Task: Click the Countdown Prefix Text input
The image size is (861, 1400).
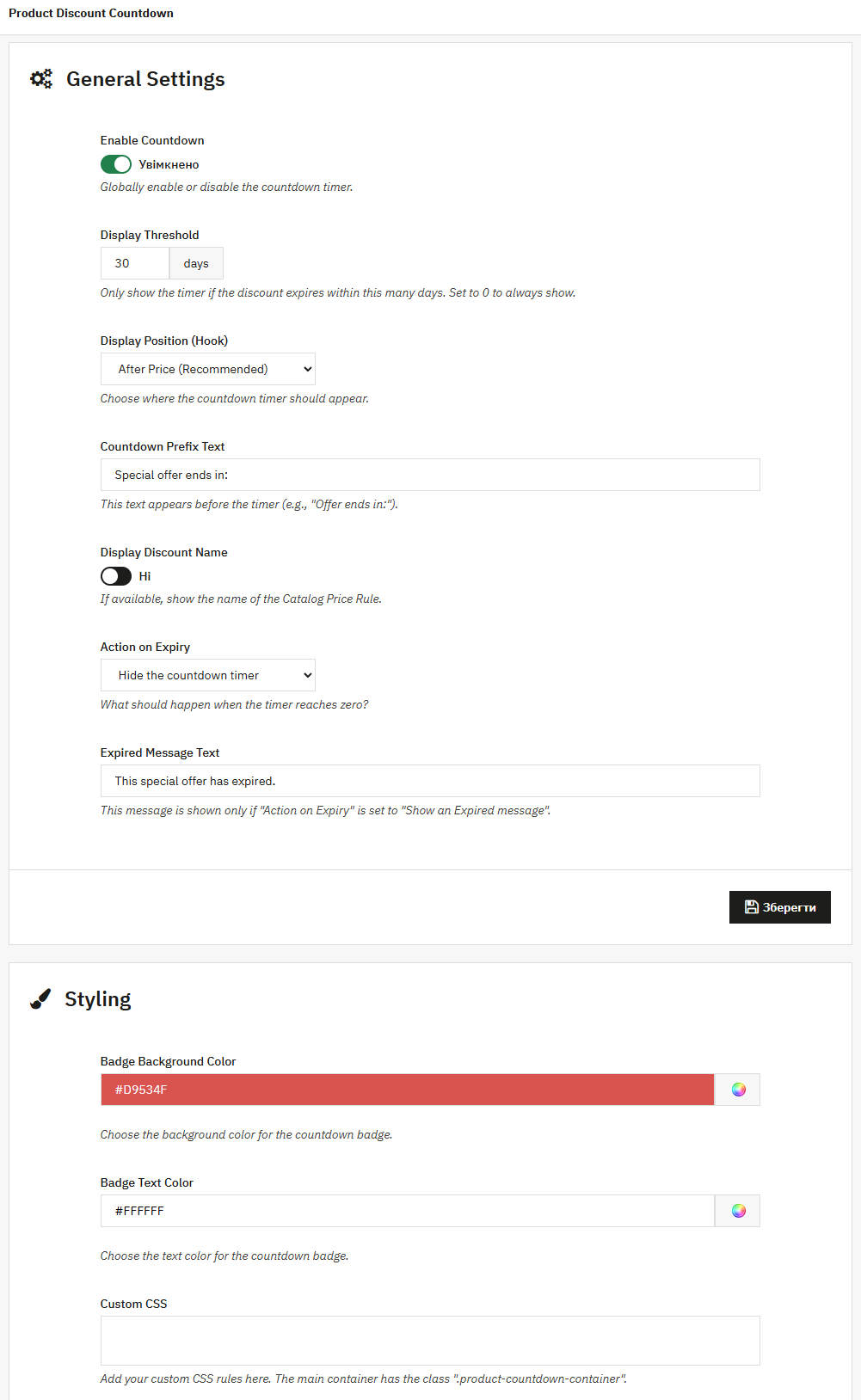Action: coord(430,475)
